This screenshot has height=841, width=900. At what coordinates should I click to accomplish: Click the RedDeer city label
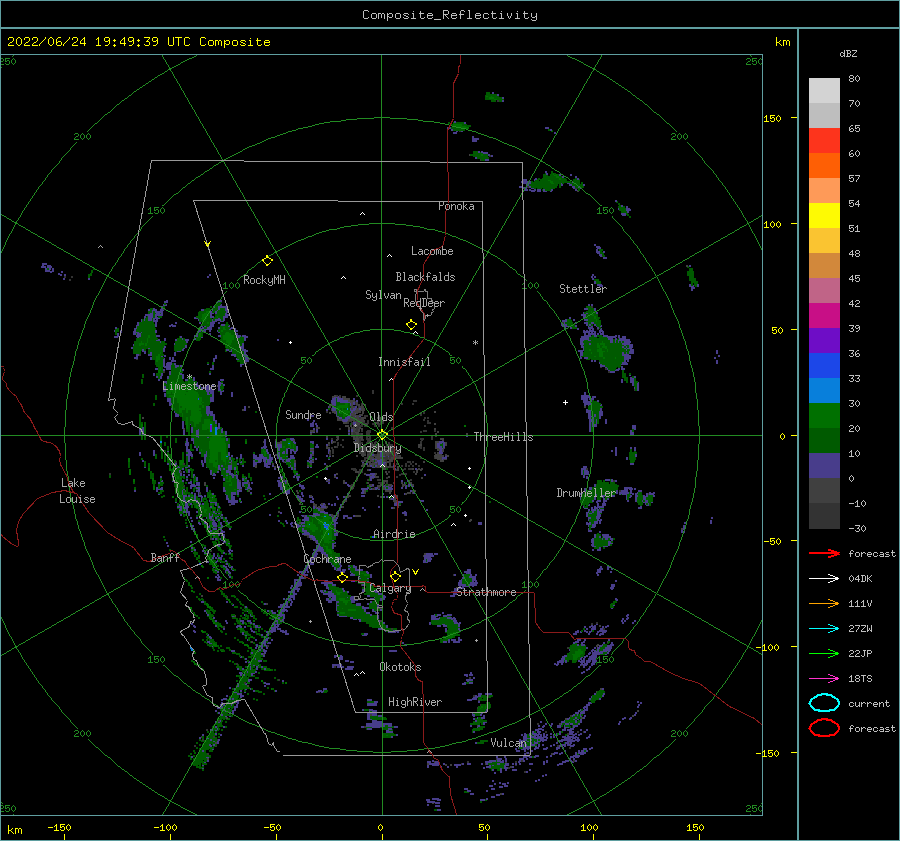(x=424, y=303)
